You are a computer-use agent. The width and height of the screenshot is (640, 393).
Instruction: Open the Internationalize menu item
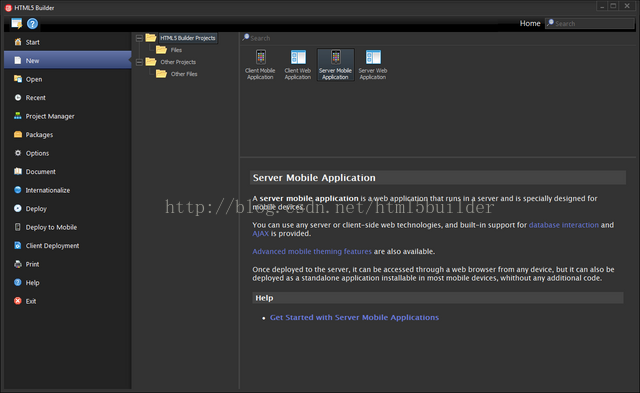(x=68, y=190)
